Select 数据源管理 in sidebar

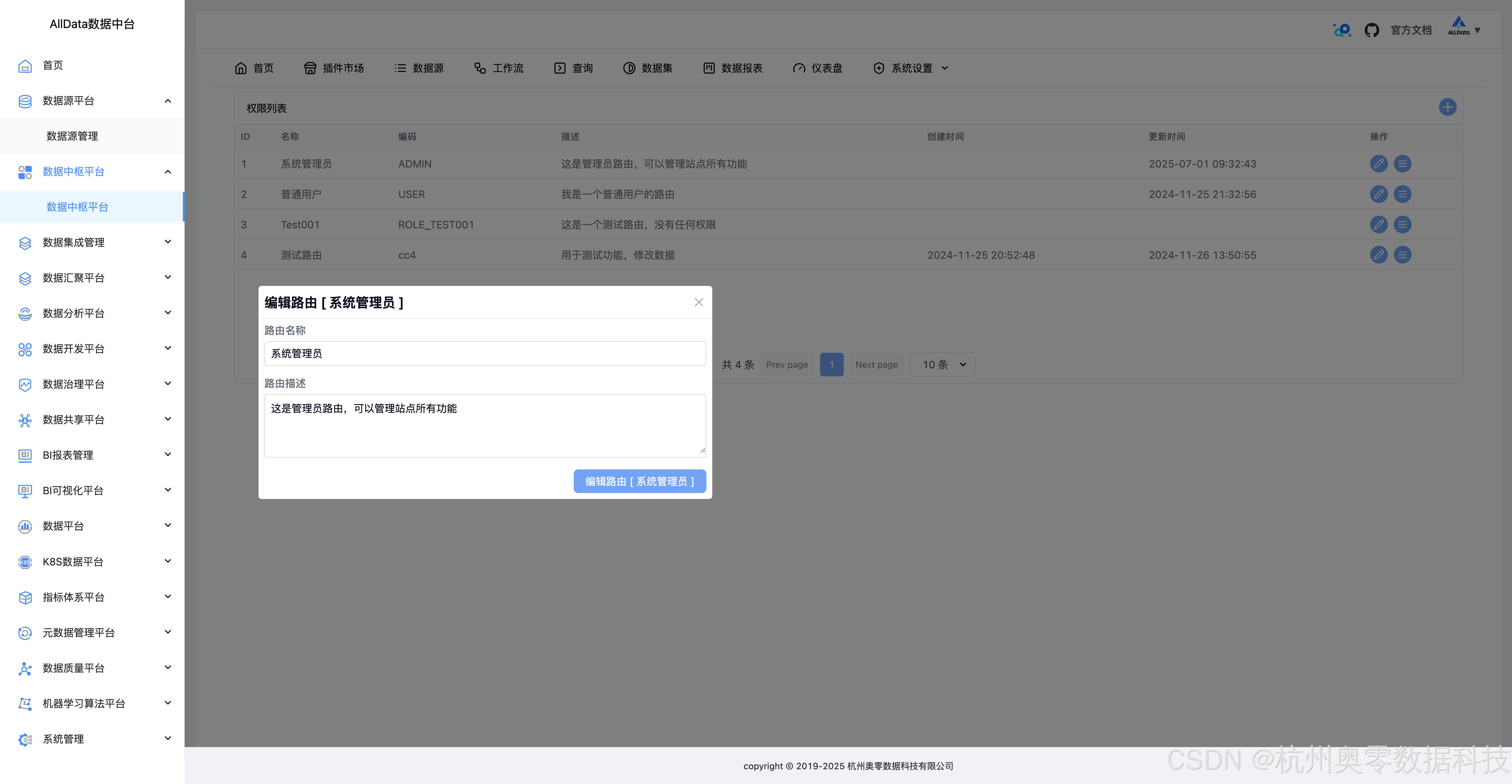tap(72, 137)
